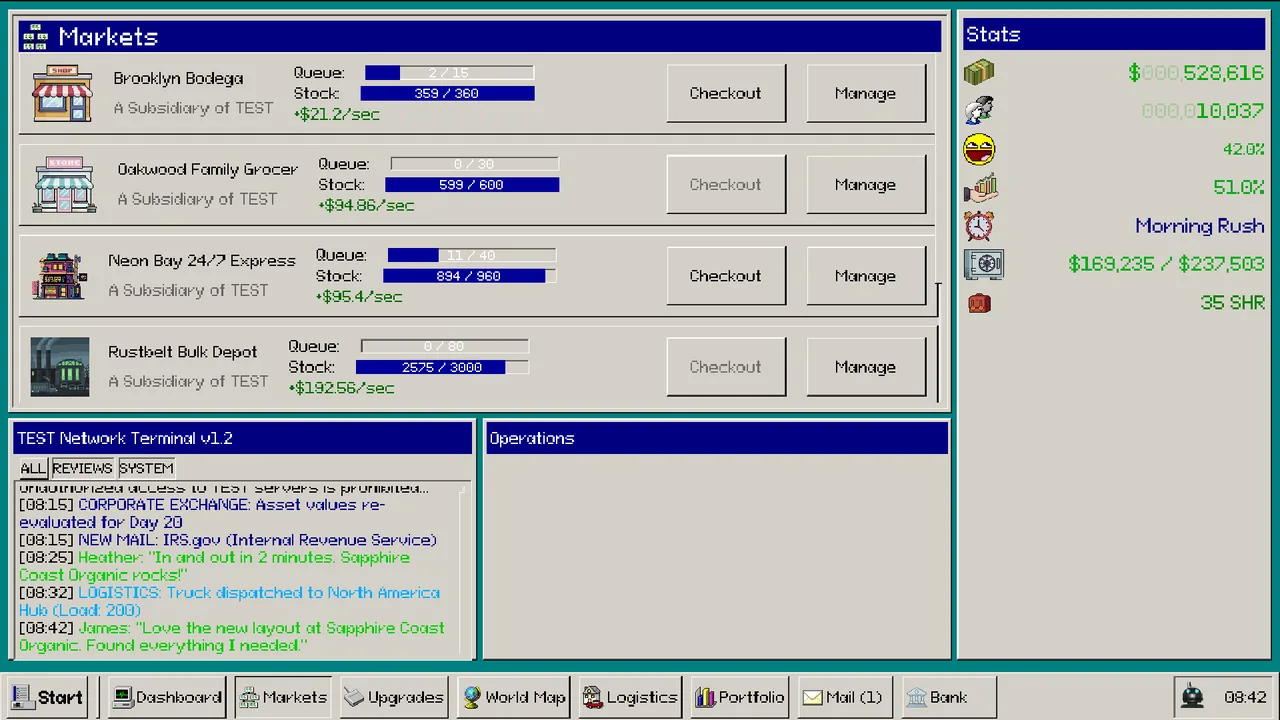This screenshot has height=720, width=1280.
Task: Click the smiley happiness icon in Stats
Action: pyautogui.click(x=979, y=149)
